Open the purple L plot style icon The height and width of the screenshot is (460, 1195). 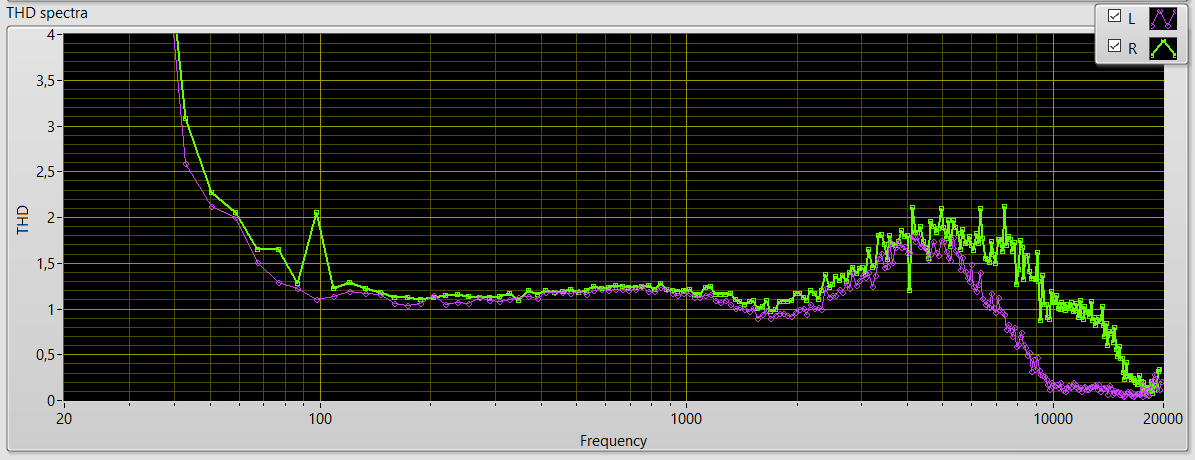[x=1163, y=17]
